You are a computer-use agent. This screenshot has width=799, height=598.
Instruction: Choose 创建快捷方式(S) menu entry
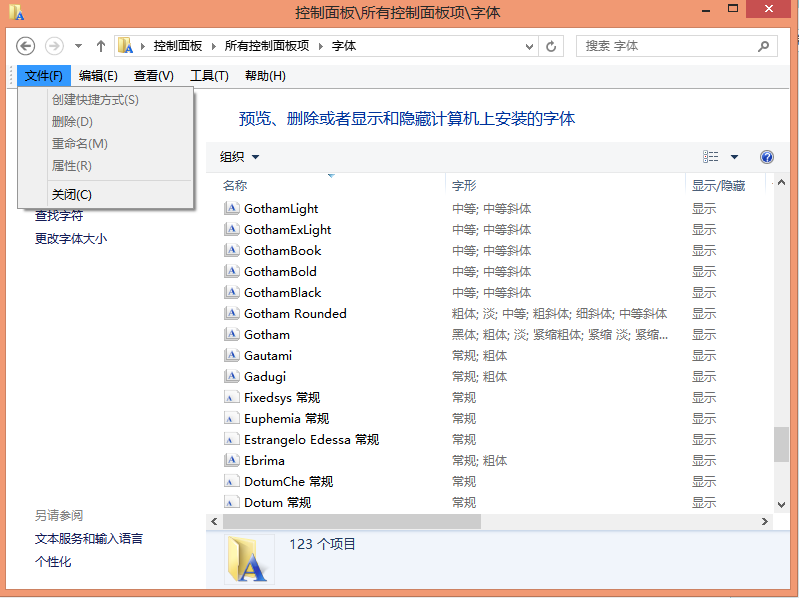[x=105, y=100]
